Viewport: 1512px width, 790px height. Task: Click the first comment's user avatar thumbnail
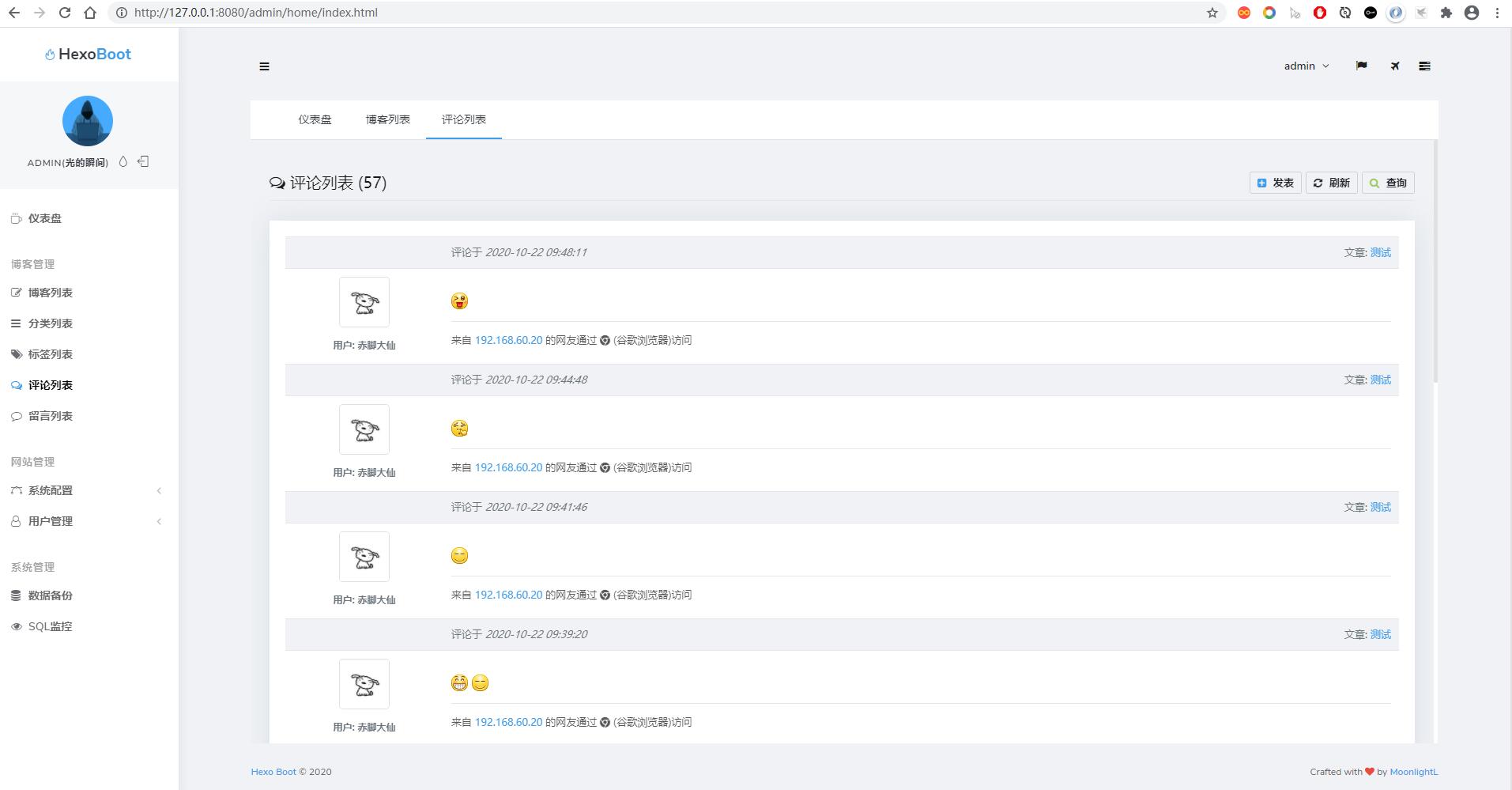[x=364, y=302]
